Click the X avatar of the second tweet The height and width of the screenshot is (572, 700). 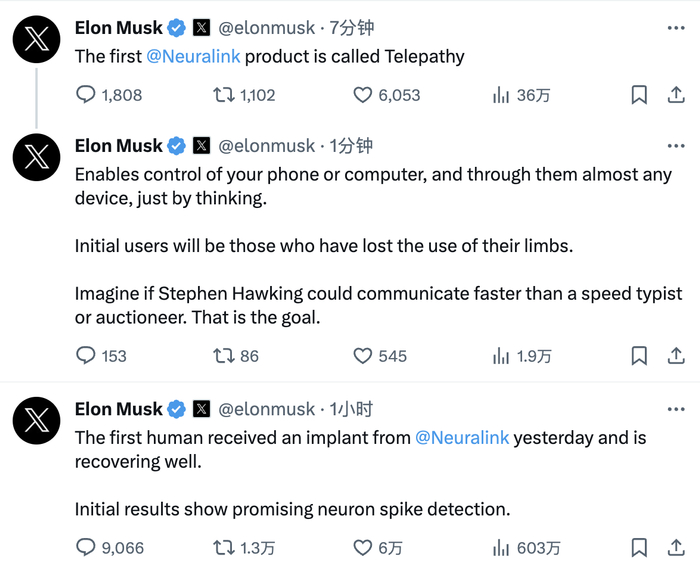pos(37,158)
